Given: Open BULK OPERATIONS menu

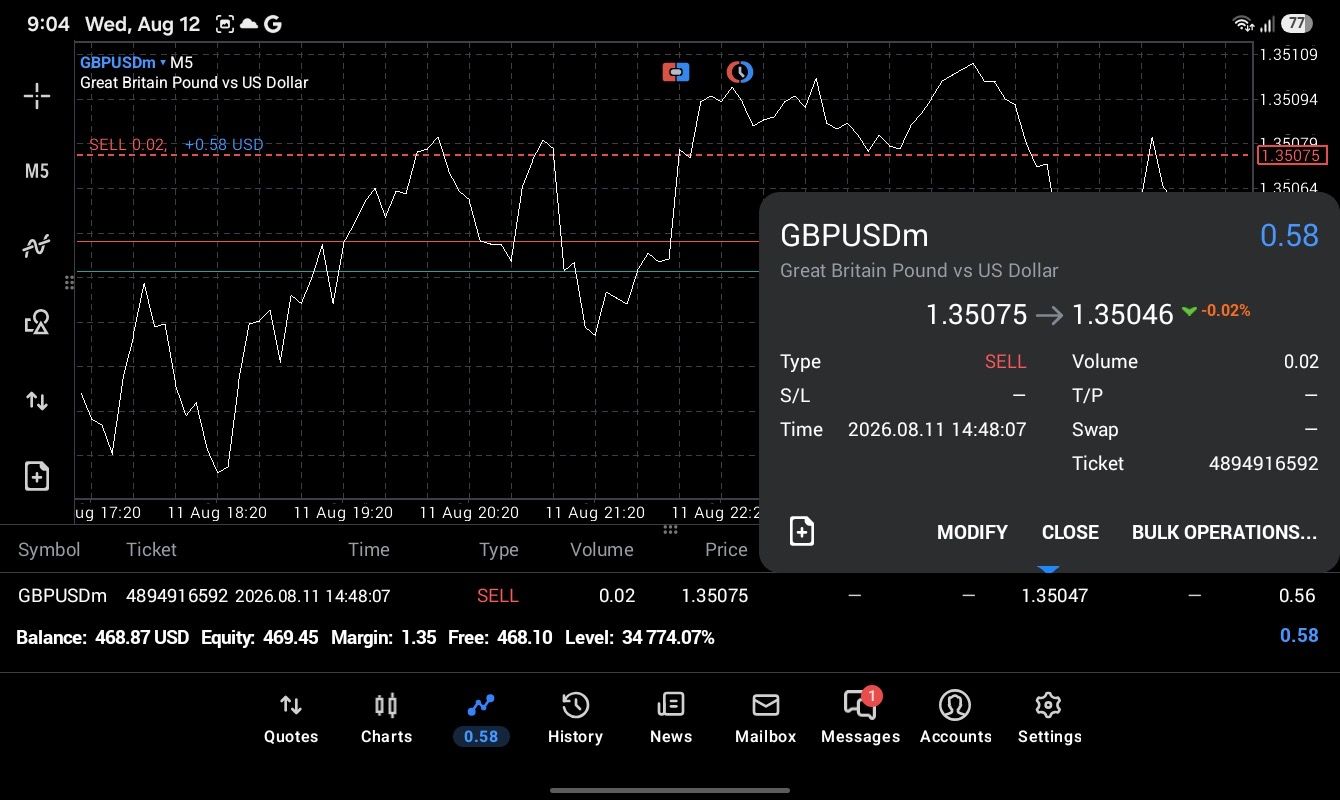Looking at the screenshot, I should tap(1224, 532).
